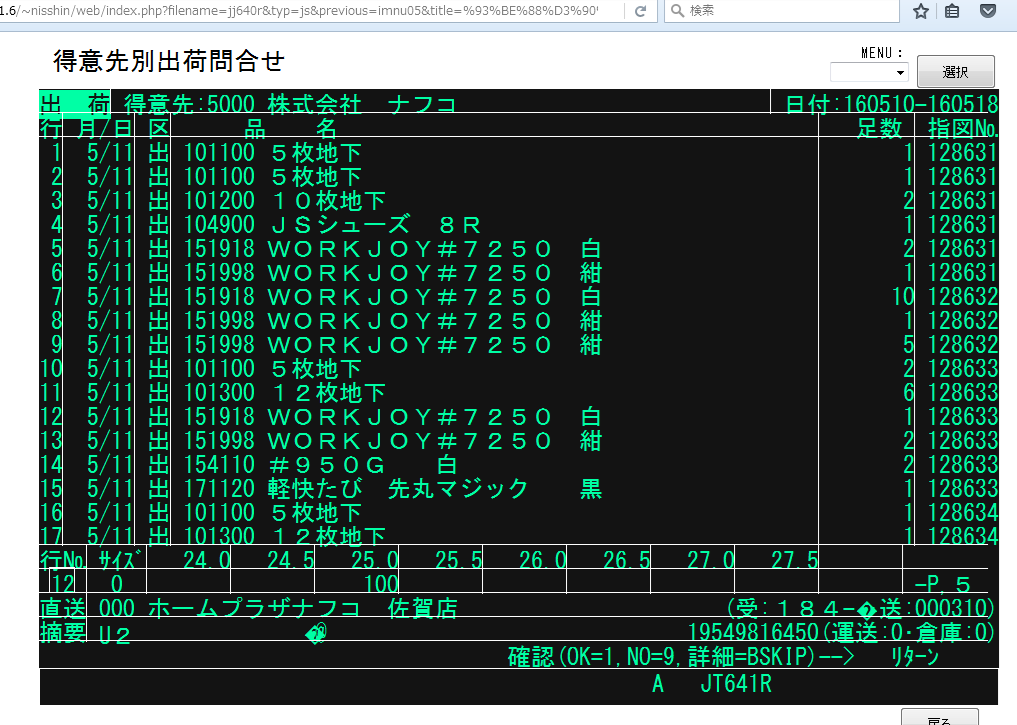Open the bookmarks list icon
Image resolution: width=1017 pixels, height=725 pixels.
pyautogui.click(x=953, y=11)
